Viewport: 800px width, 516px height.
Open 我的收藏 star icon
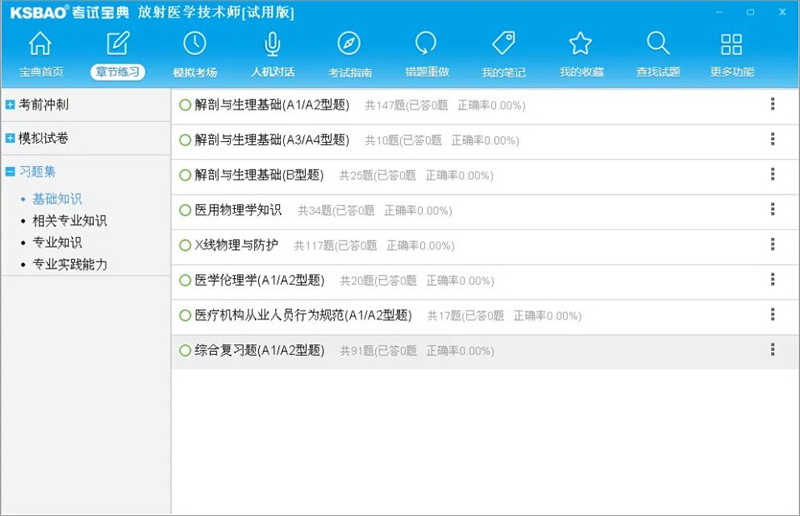(x=580, y=45)
